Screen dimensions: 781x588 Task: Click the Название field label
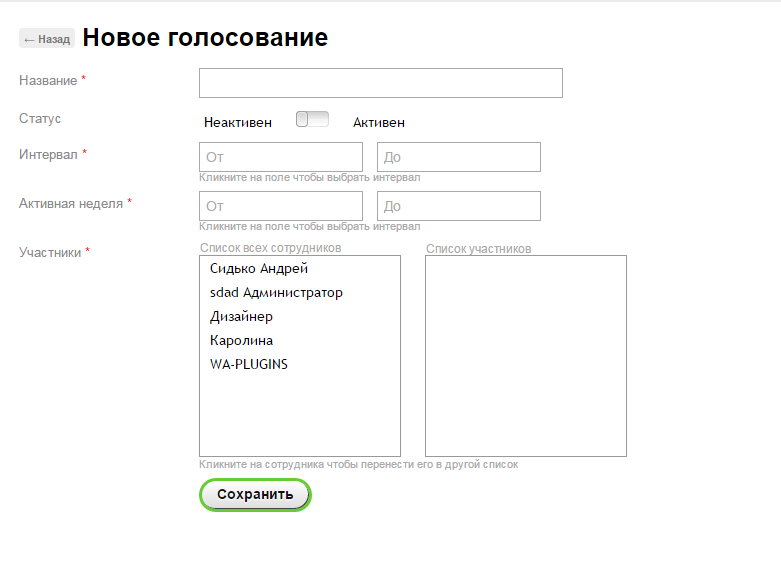coord(48,80)
